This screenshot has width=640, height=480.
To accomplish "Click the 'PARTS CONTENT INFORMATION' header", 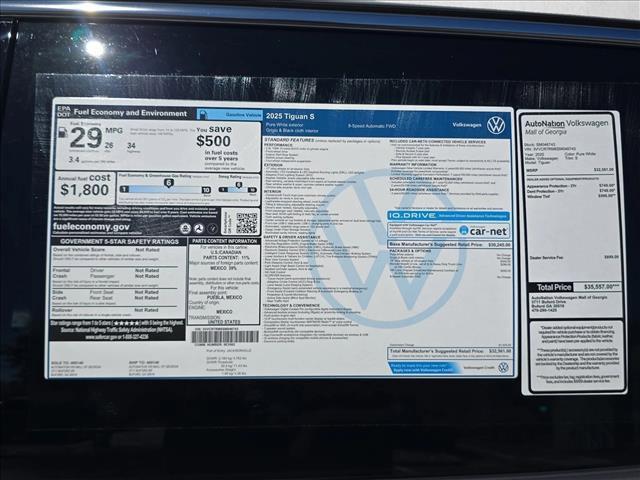I will click(x=224, y=241).
